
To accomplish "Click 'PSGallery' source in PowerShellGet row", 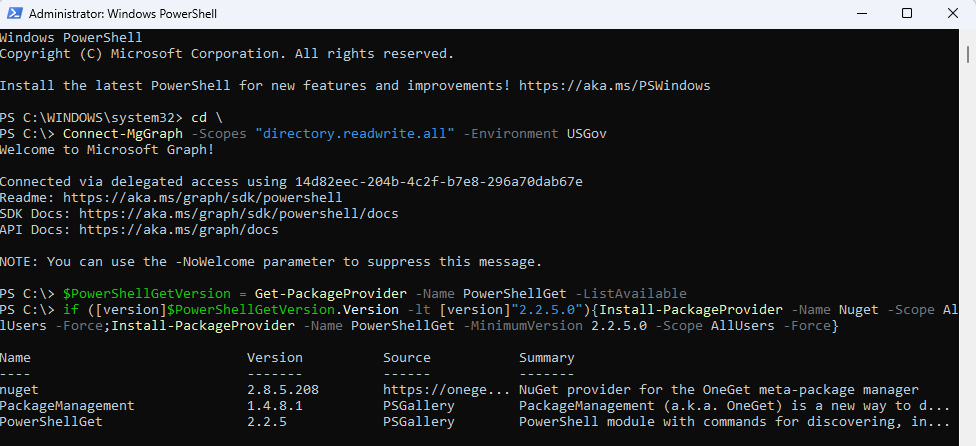I will (x=419, y=422).
